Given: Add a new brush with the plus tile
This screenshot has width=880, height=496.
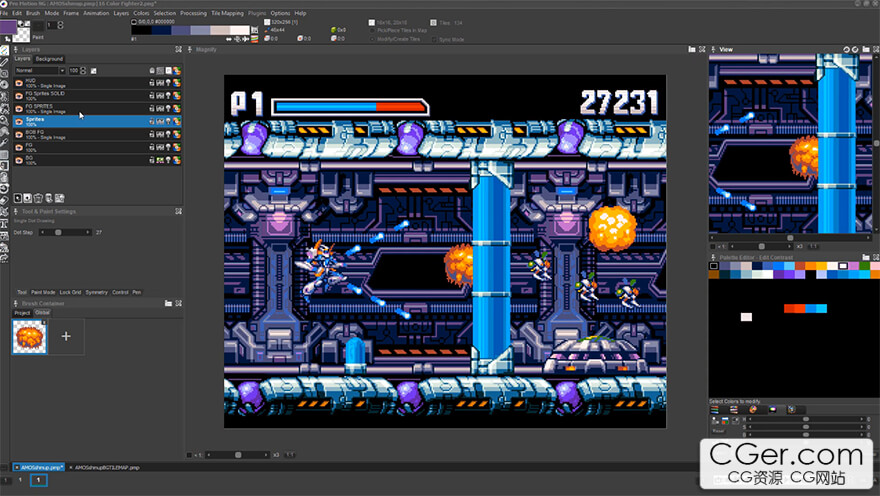Looking at the screenshot, I should point(66,336).
